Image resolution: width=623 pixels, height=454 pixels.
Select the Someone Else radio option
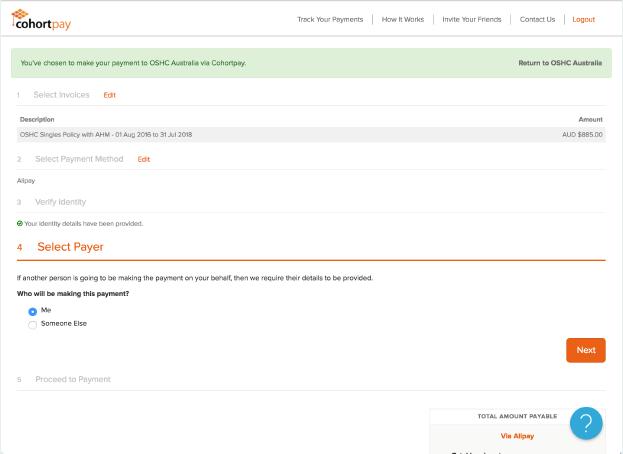[33, 325]
